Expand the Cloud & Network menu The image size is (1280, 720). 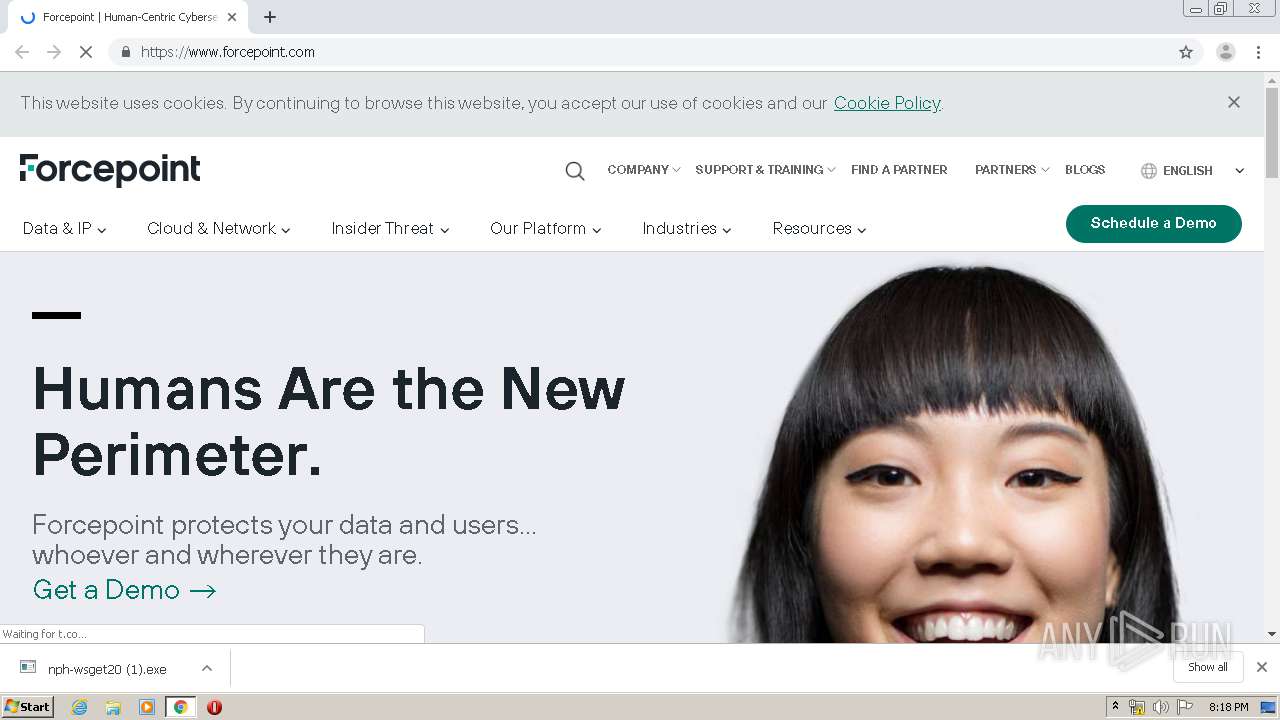219,229
